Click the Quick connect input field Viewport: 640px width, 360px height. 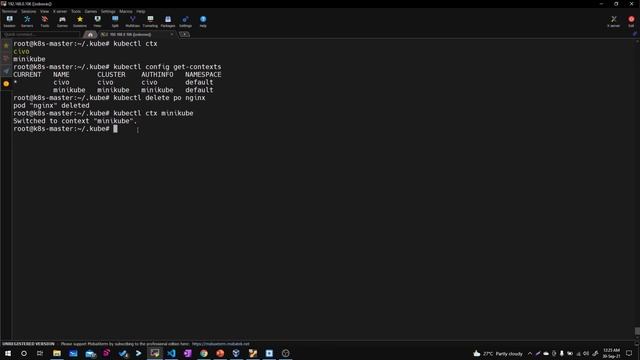tap(41, 34)
